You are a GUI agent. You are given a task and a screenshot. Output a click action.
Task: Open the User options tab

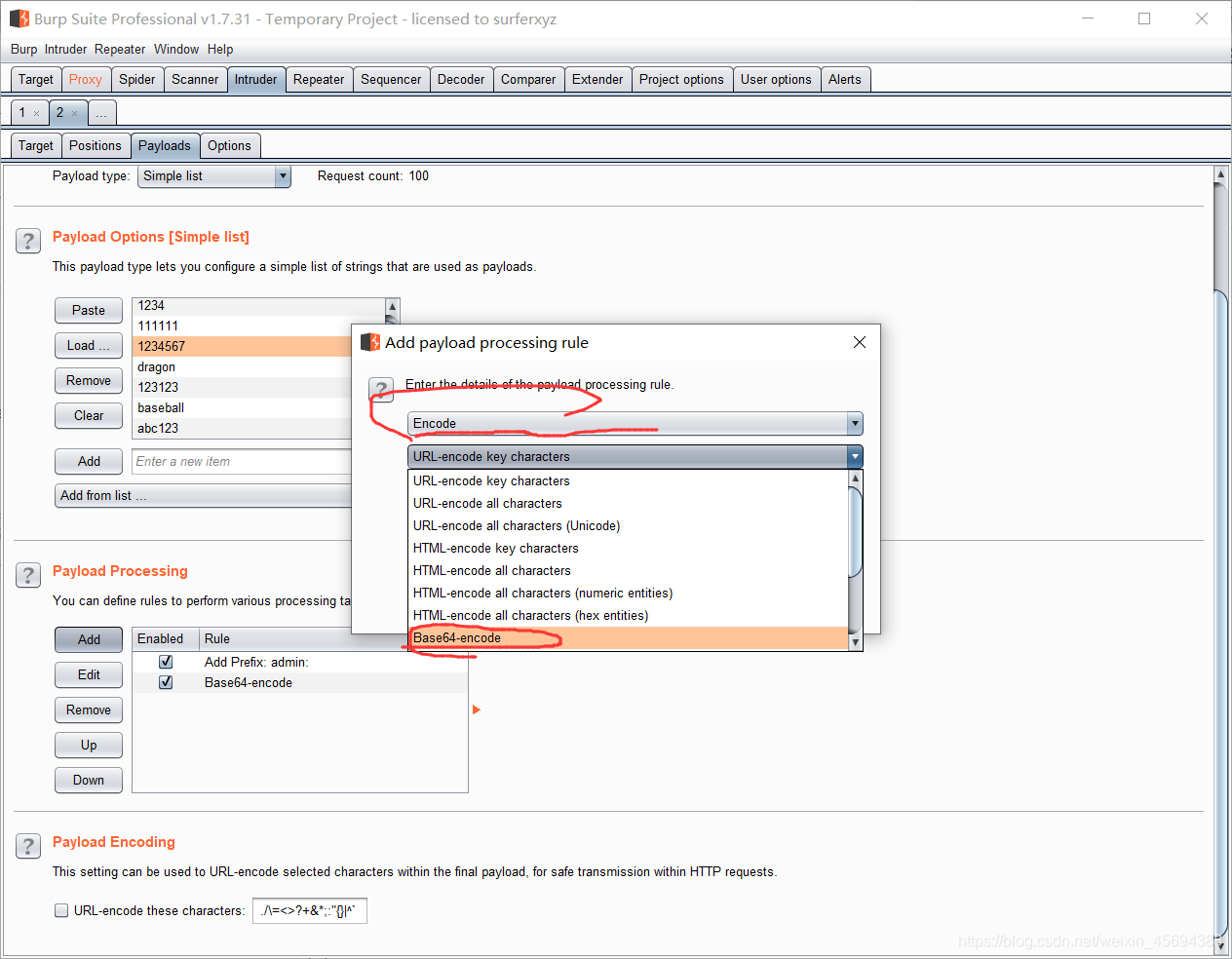(x=776, y=80)
